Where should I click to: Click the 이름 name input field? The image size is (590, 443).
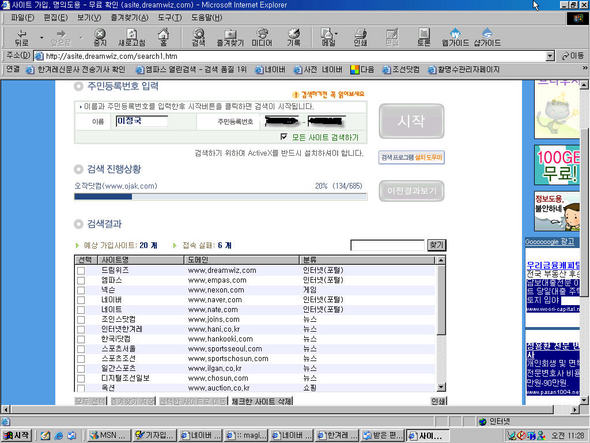pos(141,121)
